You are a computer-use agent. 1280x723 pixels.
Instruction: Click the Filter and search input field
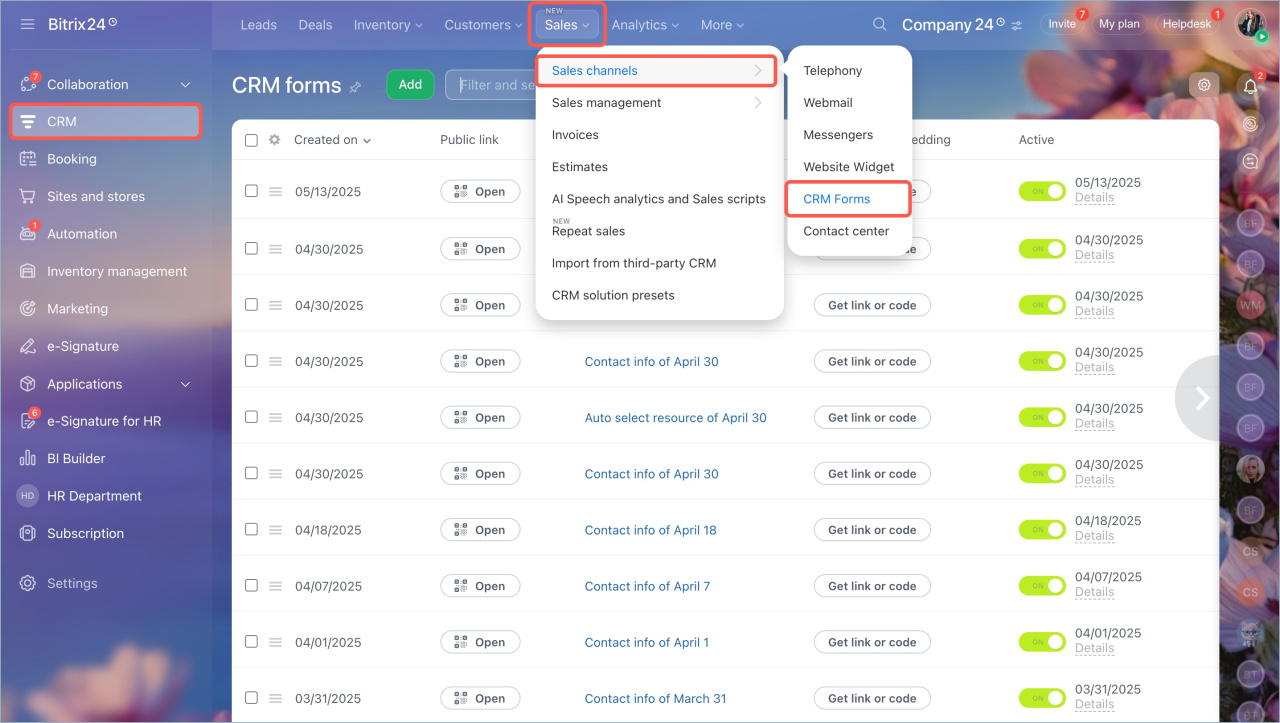(x=492, y=85)
